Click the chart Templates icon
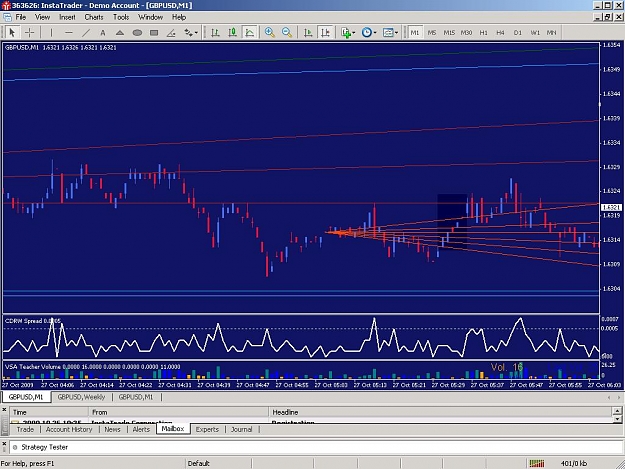The height and width of the screenshot is (469, 625). 387,33
